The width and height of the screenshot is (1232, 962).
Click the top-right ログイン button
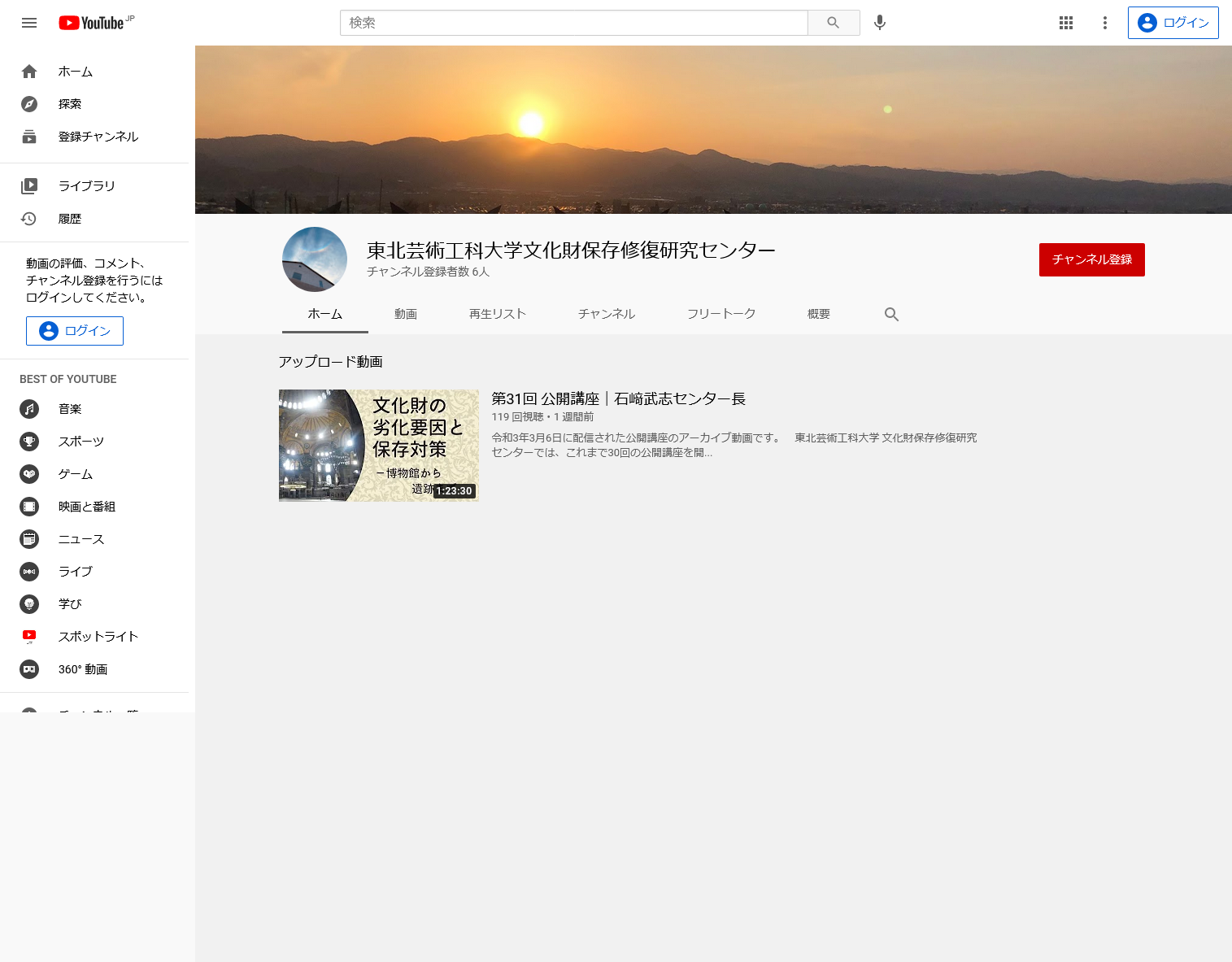[1173, 23]
